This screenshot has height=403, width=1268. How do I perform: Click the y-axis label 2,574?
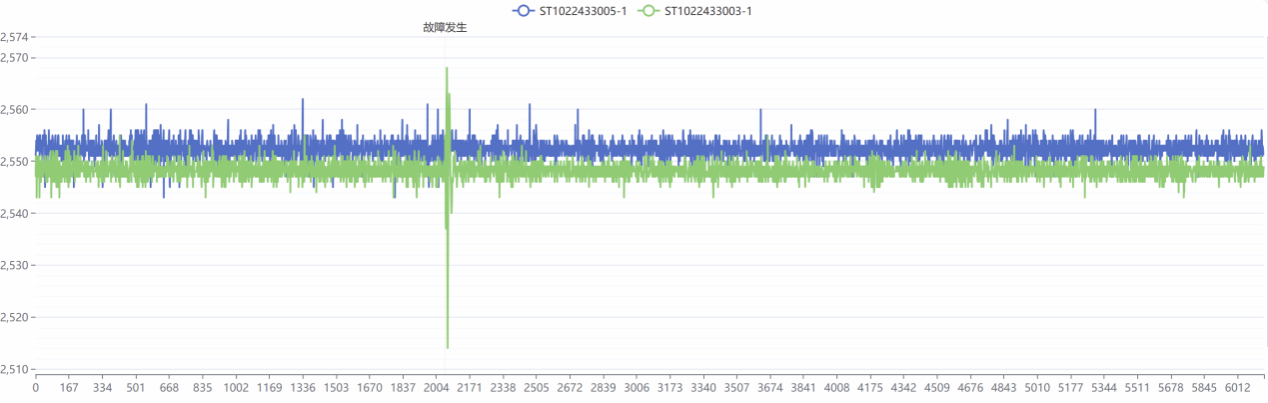tap(16, 37)
